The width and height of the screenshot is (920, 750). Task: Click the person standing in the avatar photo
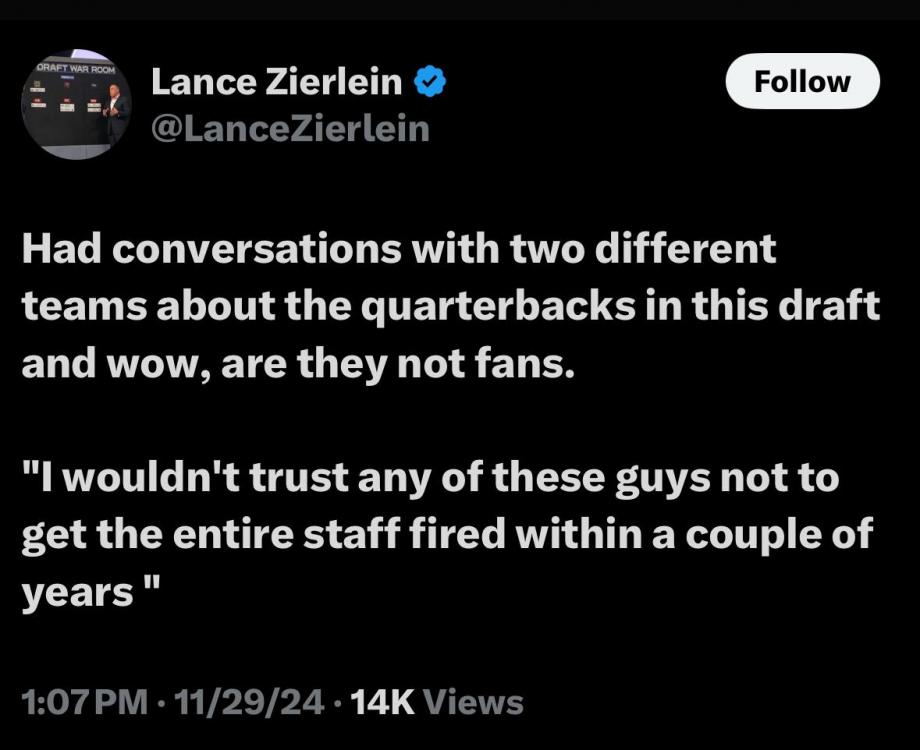(x=116, y=110)
